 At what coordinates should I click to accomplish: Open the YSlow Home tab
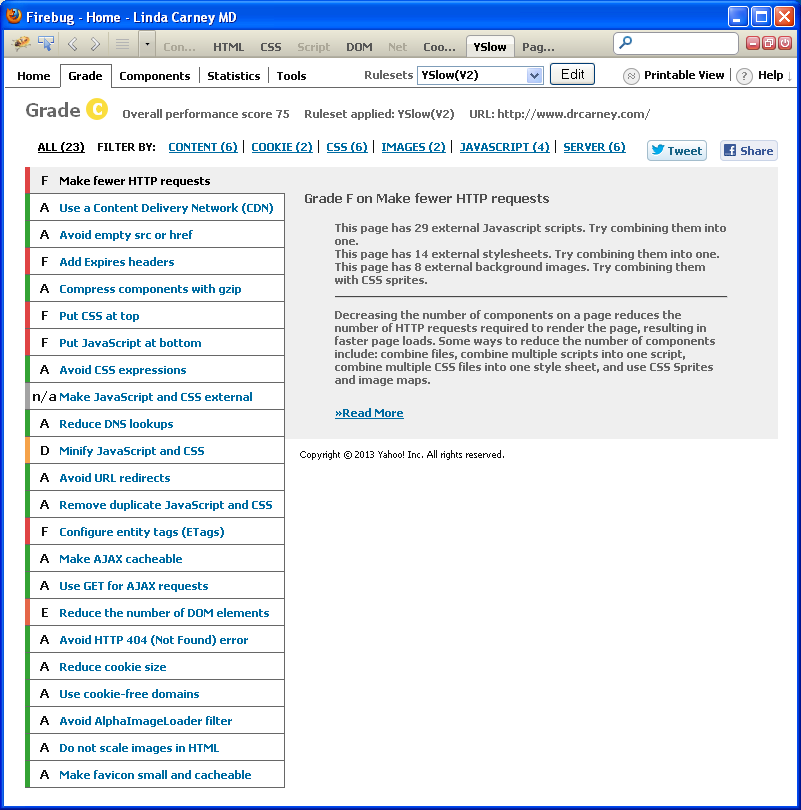coord(34,76)
